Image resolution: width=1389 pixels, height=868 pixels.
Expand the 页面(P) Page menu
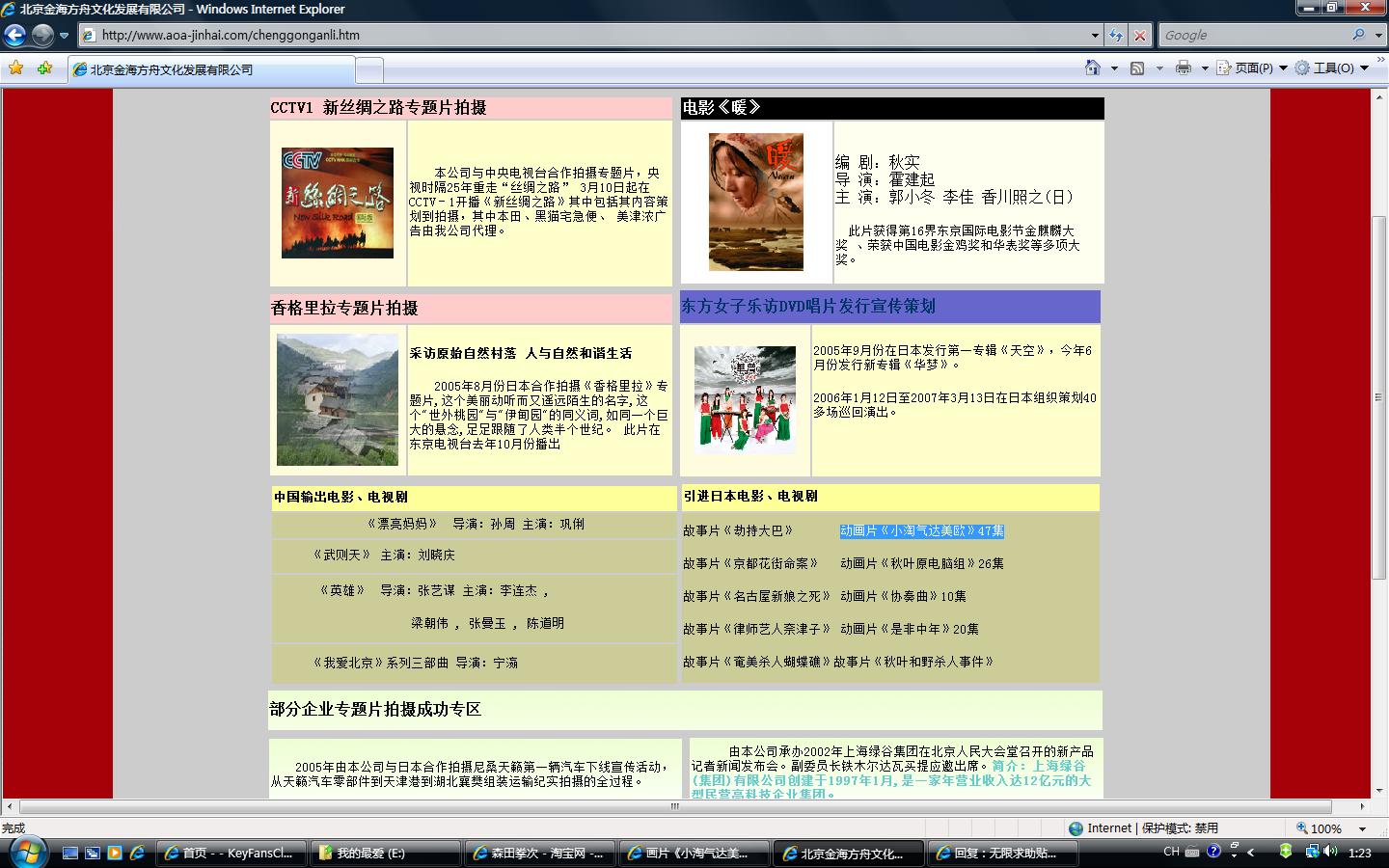coord(1252,68)
